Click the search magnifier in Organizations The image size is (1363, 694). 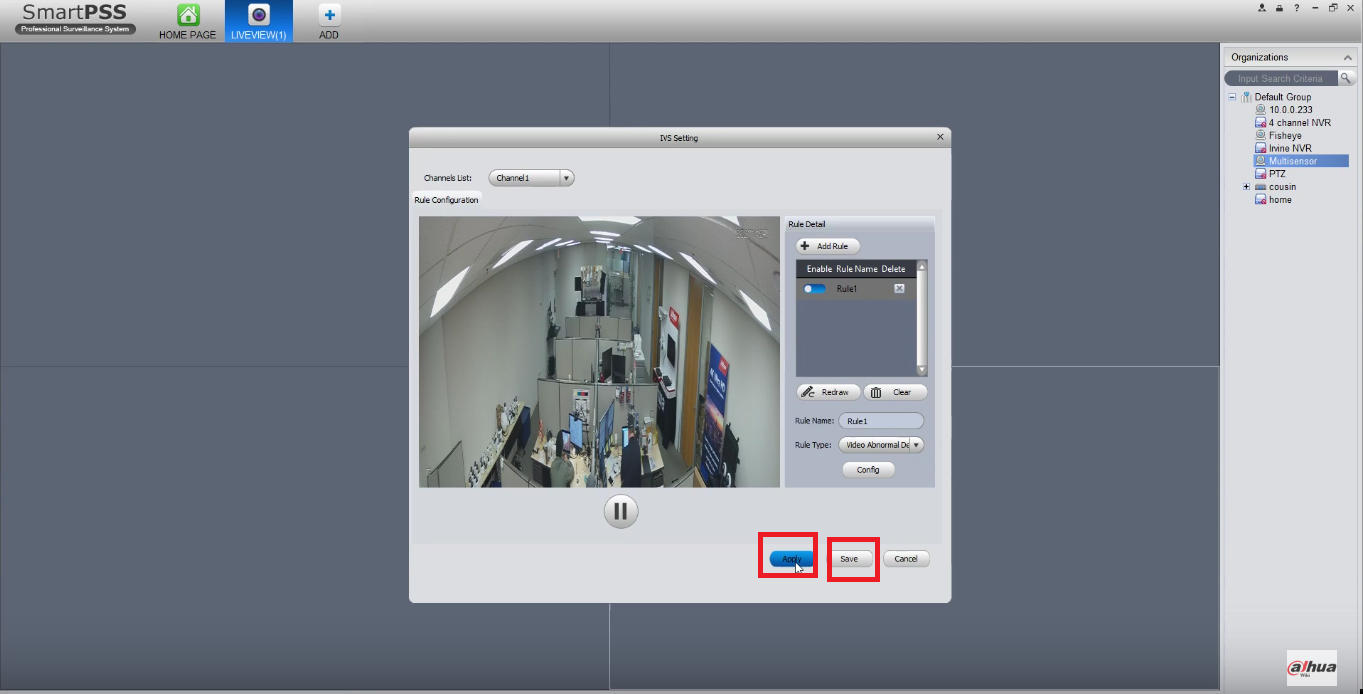[1347, 78]
